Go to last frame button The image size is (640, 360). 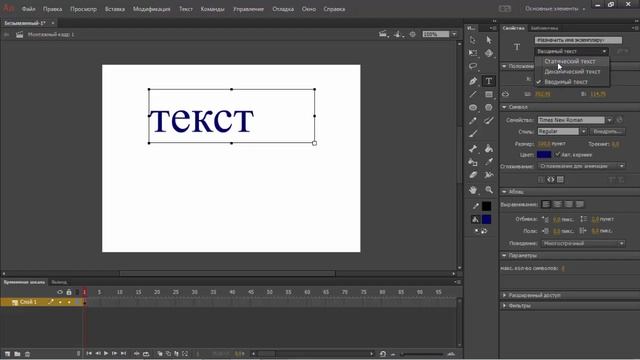[123, 353]
